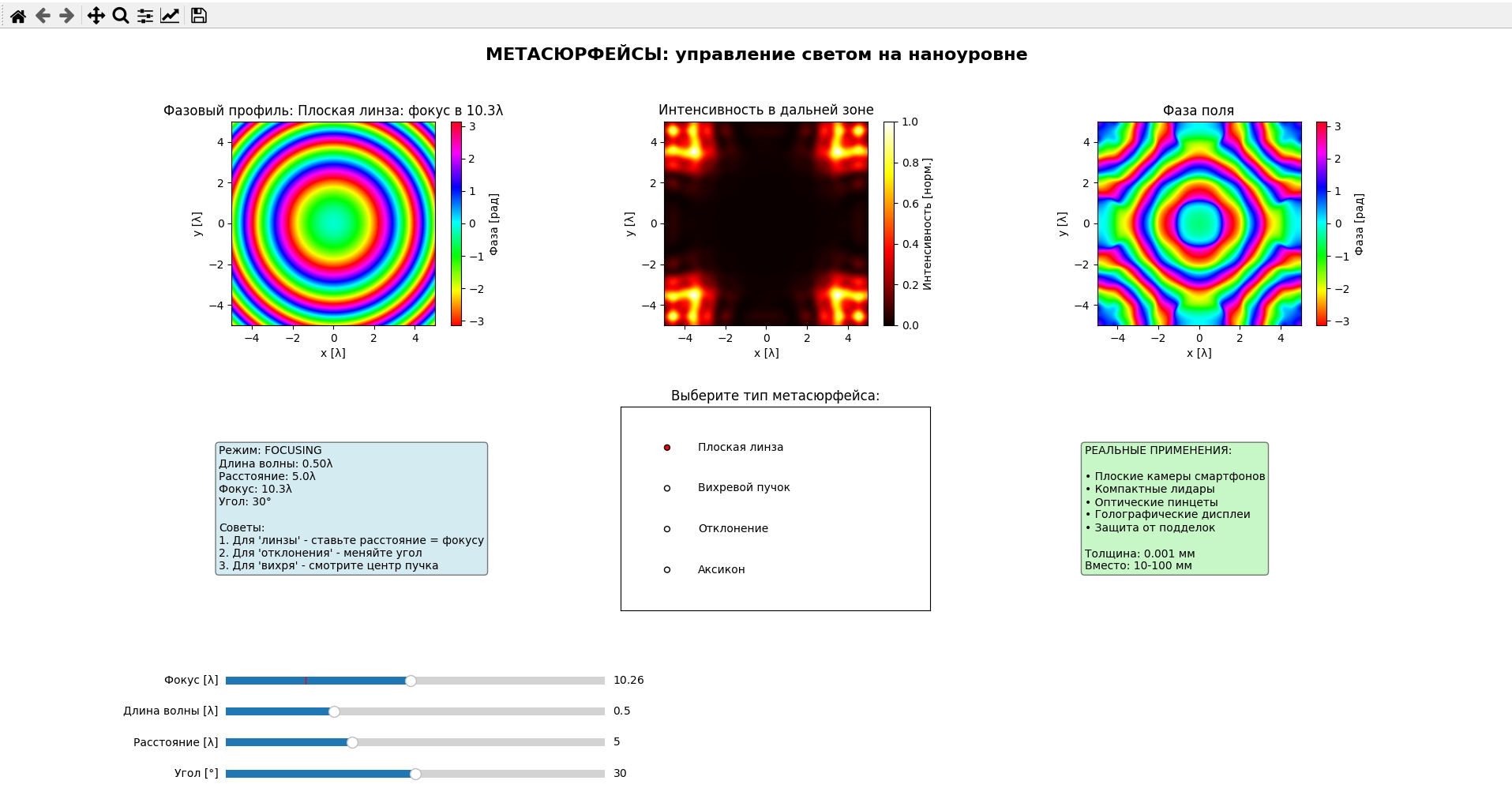Image resolution: width=1512 pixels, height=803 pixels.
Task: Click the Home reset view icon
Action: coord(17,16)
